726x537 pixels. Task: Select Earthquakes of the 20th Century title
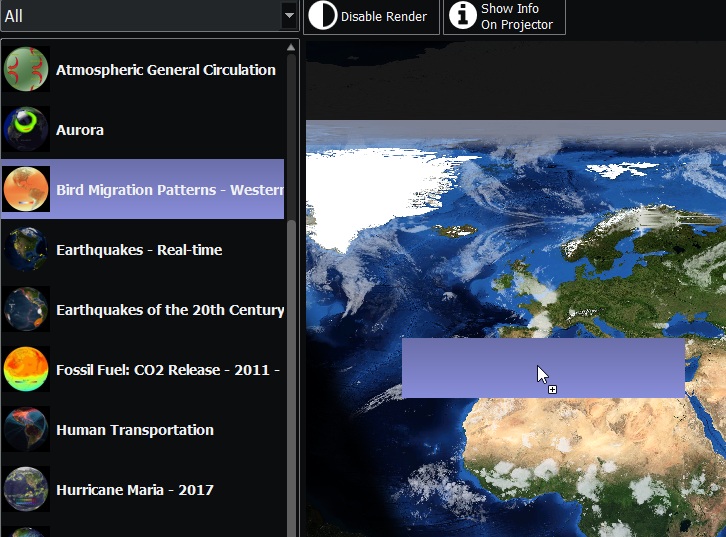170,310
